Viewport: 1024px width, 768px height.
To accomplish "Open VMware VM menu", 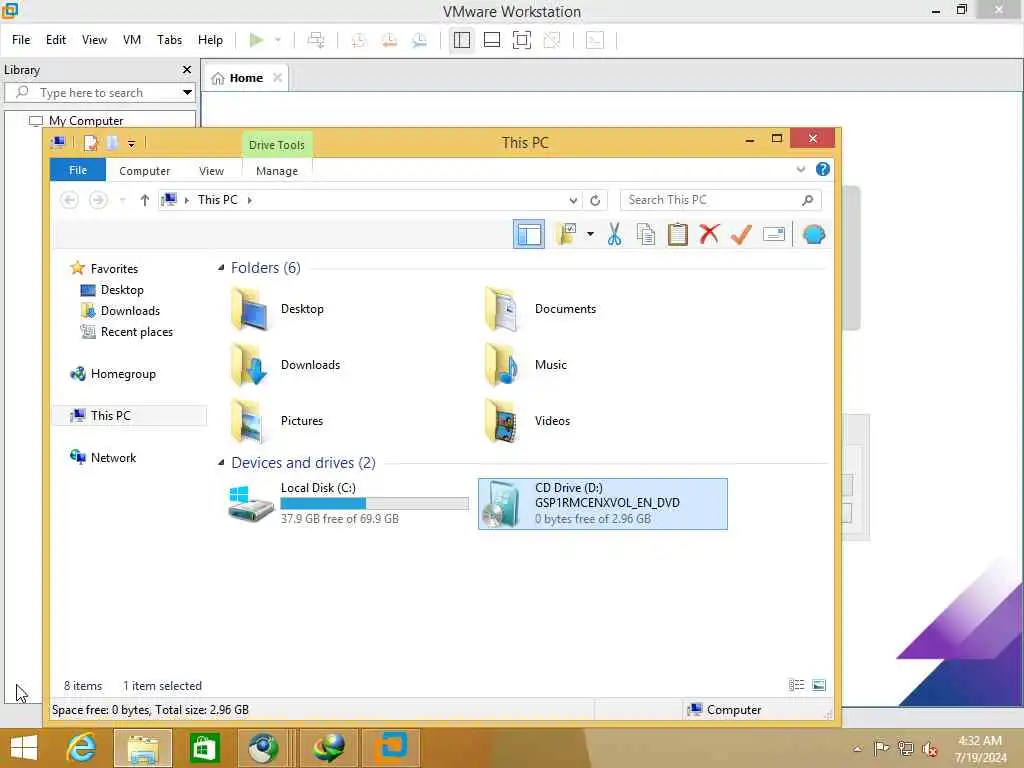I will click(132, 40).
